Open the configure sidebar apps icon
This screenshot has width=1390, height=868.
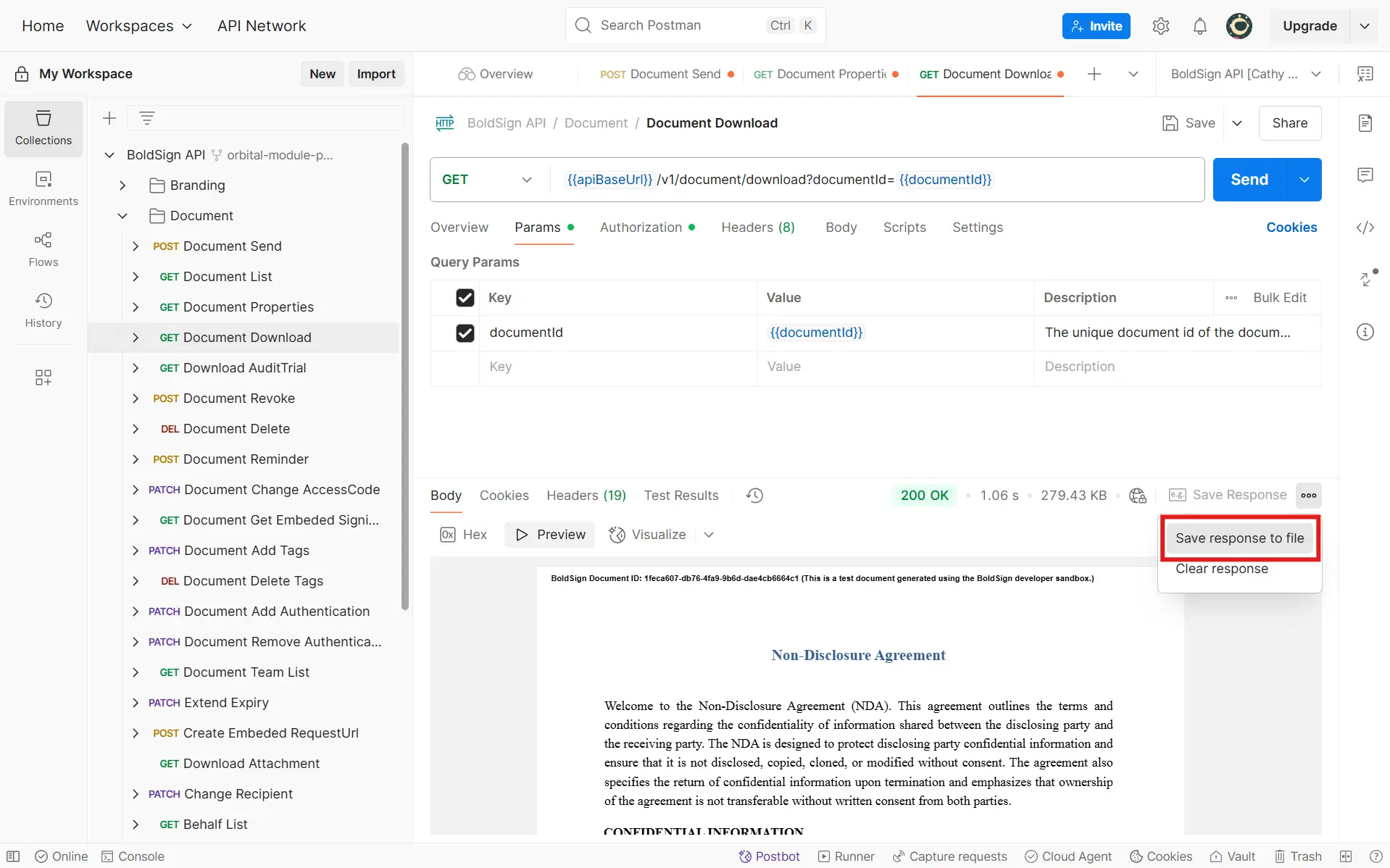point(43,377)
